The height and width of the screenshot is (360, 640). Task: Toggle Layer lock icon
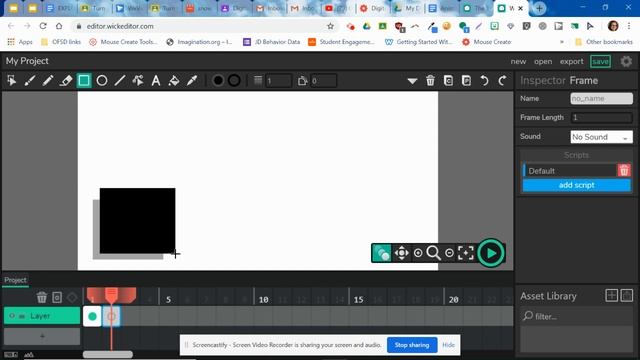22,316
